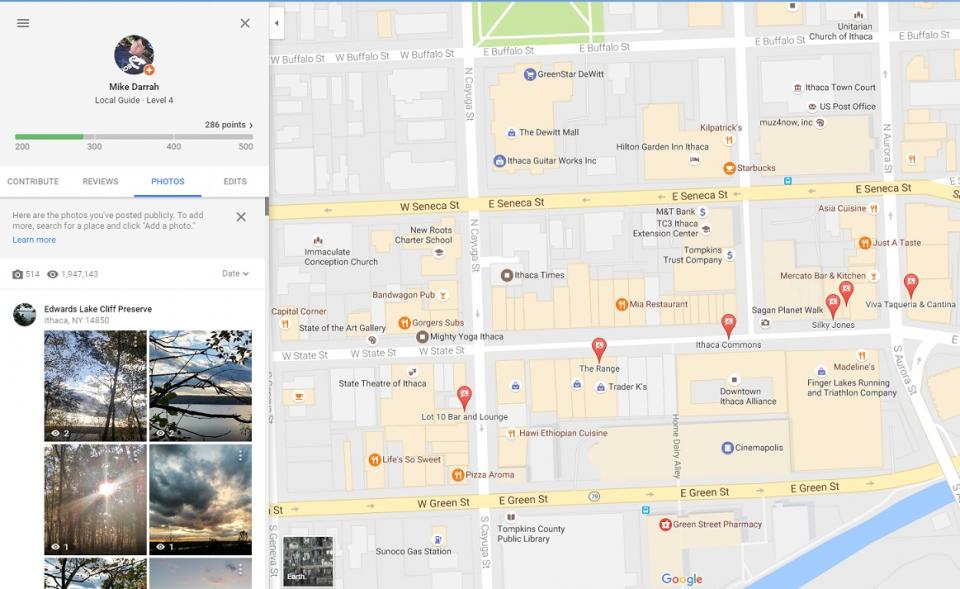Screen dimensions: 960x589
Task: Click the Madeline's restaurant icon
Action: 862,356
